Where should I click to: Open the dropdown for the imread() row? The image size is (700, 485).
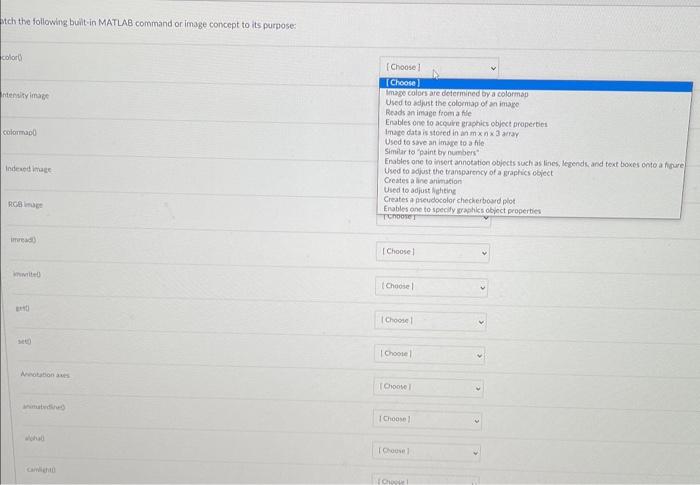[433, 252]
